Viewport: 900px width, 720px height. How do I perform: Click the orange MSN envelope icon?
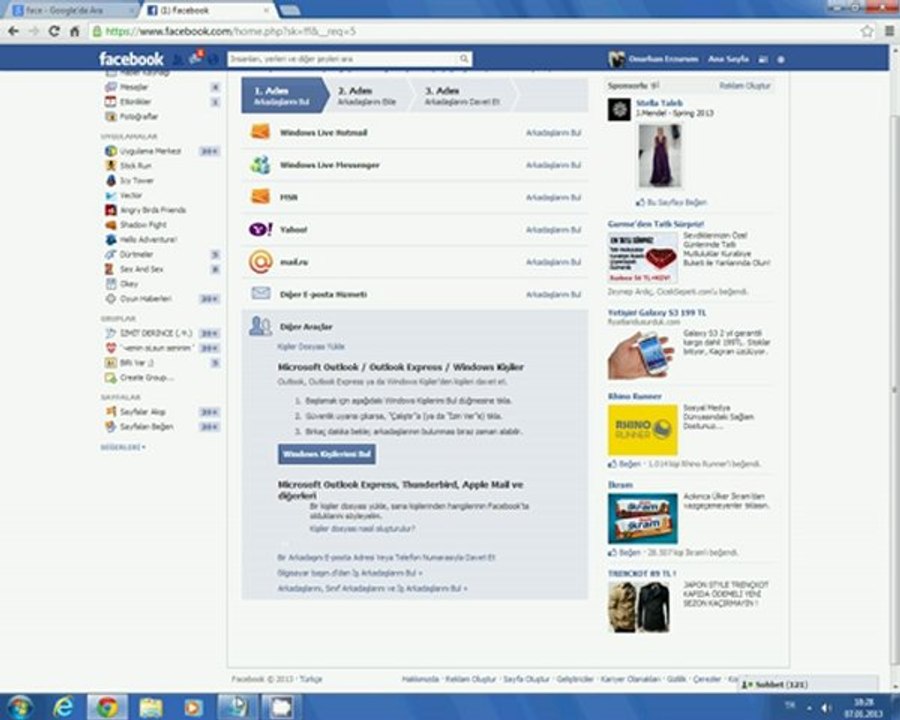coord(260,196)
